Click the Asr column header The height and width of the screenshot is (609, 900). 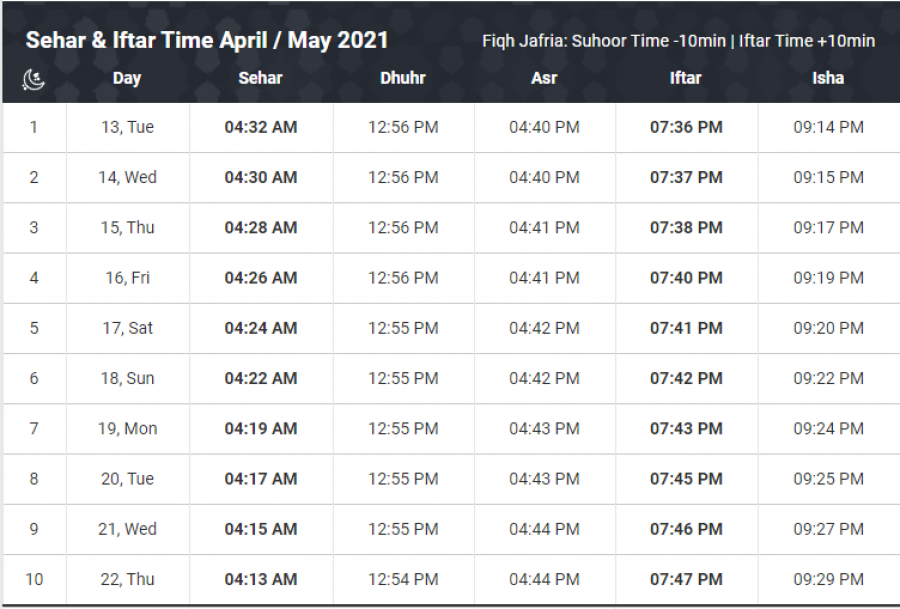pyautogui.click(x=544, y=78)
